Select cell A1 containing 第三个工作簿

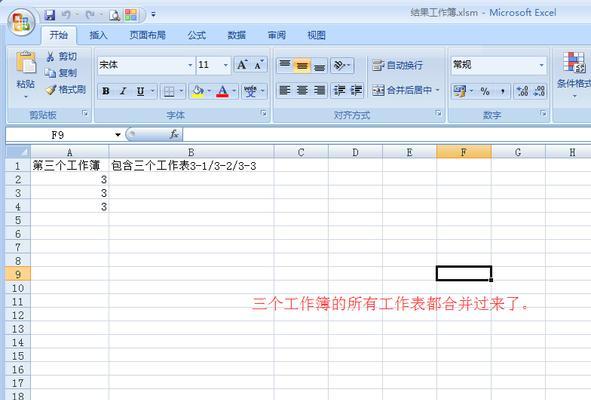tap(70, 166)
